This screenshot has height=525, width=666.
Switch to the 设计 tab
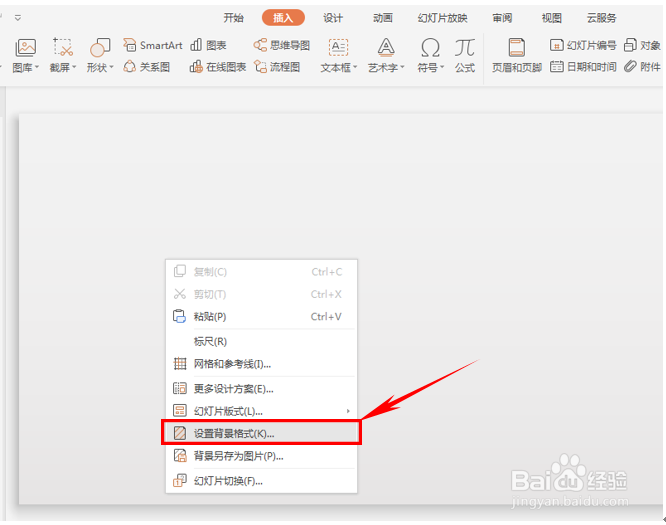pos(333,18)
